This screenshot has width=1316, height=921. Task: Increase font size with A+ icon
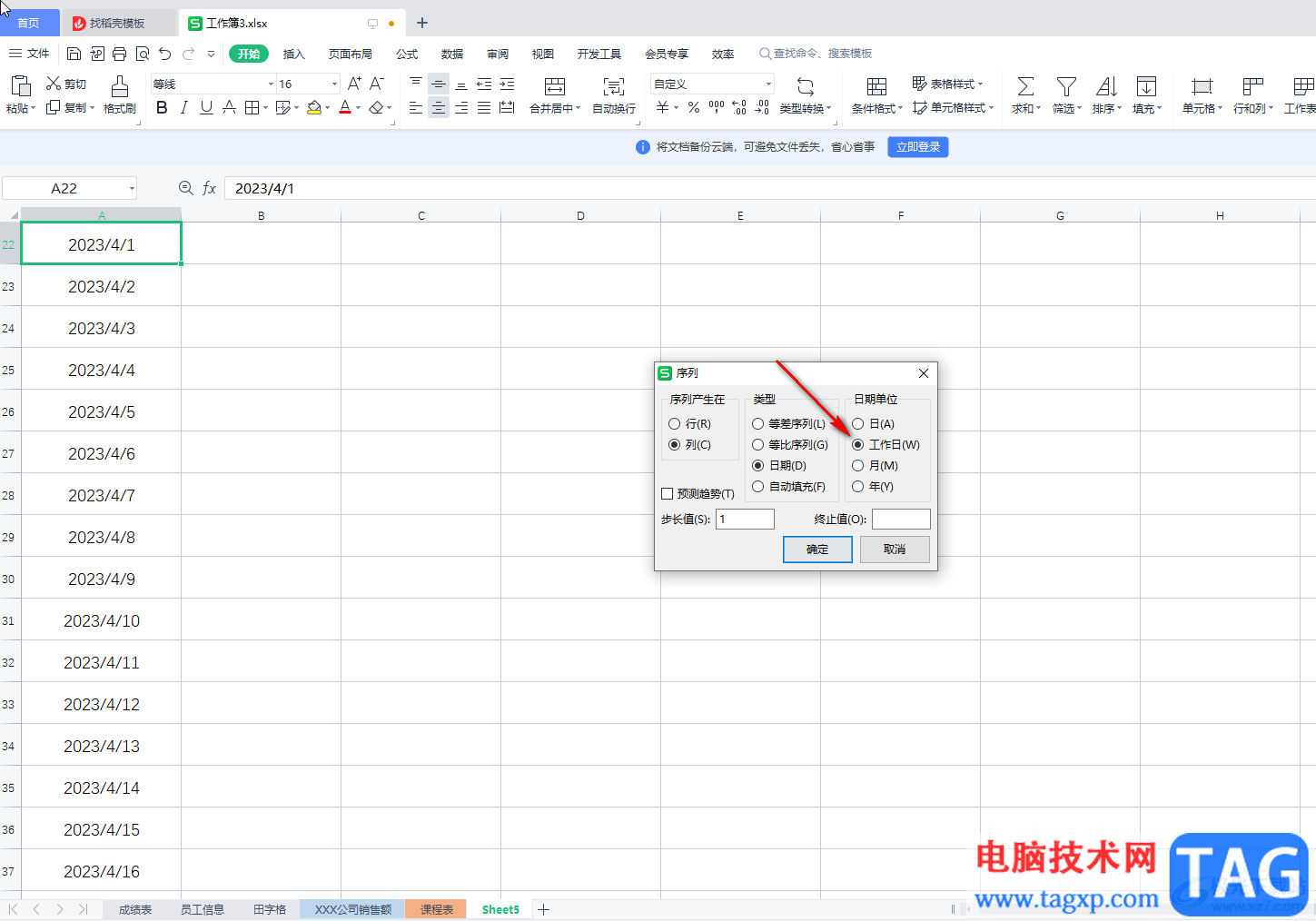354,84
